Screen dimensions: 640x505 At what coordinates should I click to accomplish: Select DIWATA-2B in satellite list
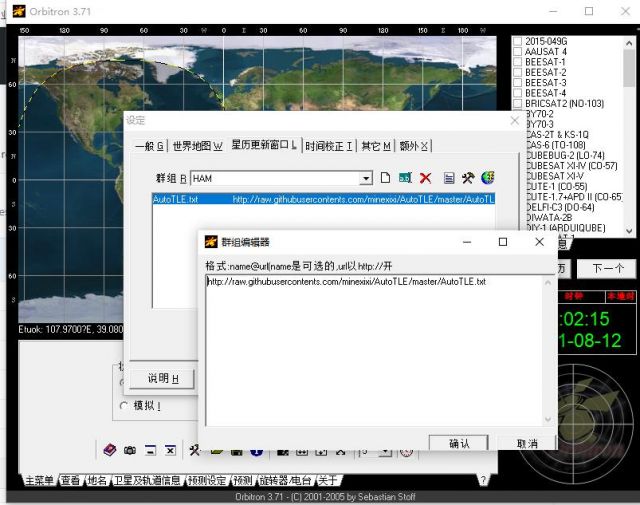point(549,217)
